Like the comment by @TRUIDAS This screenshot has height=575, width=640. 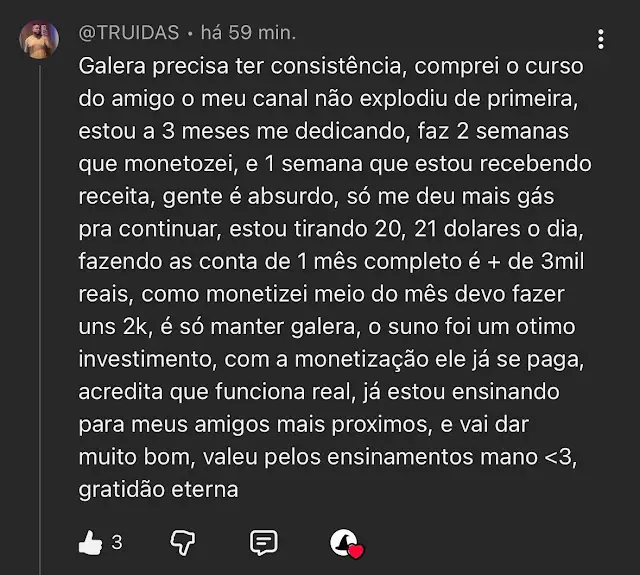pos(90,543)
